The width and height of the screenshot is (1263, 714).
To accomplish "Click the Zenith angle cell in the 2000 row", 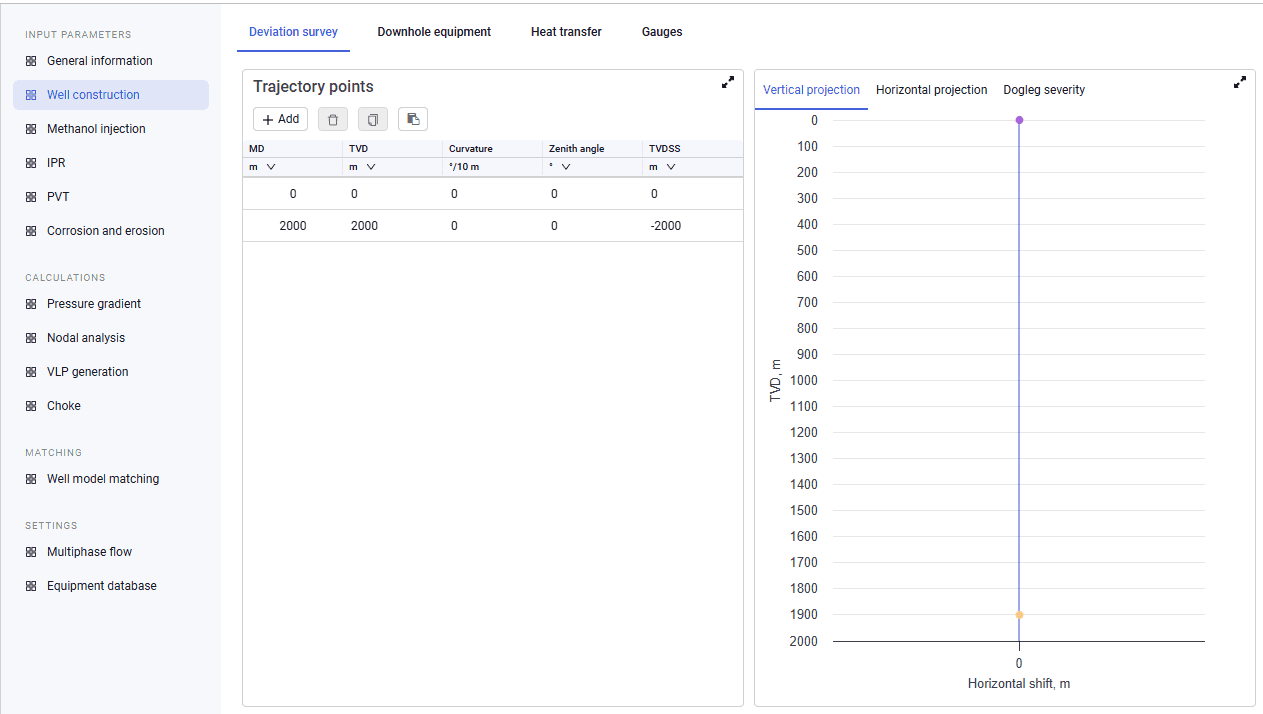I will [x=593, y=226].
